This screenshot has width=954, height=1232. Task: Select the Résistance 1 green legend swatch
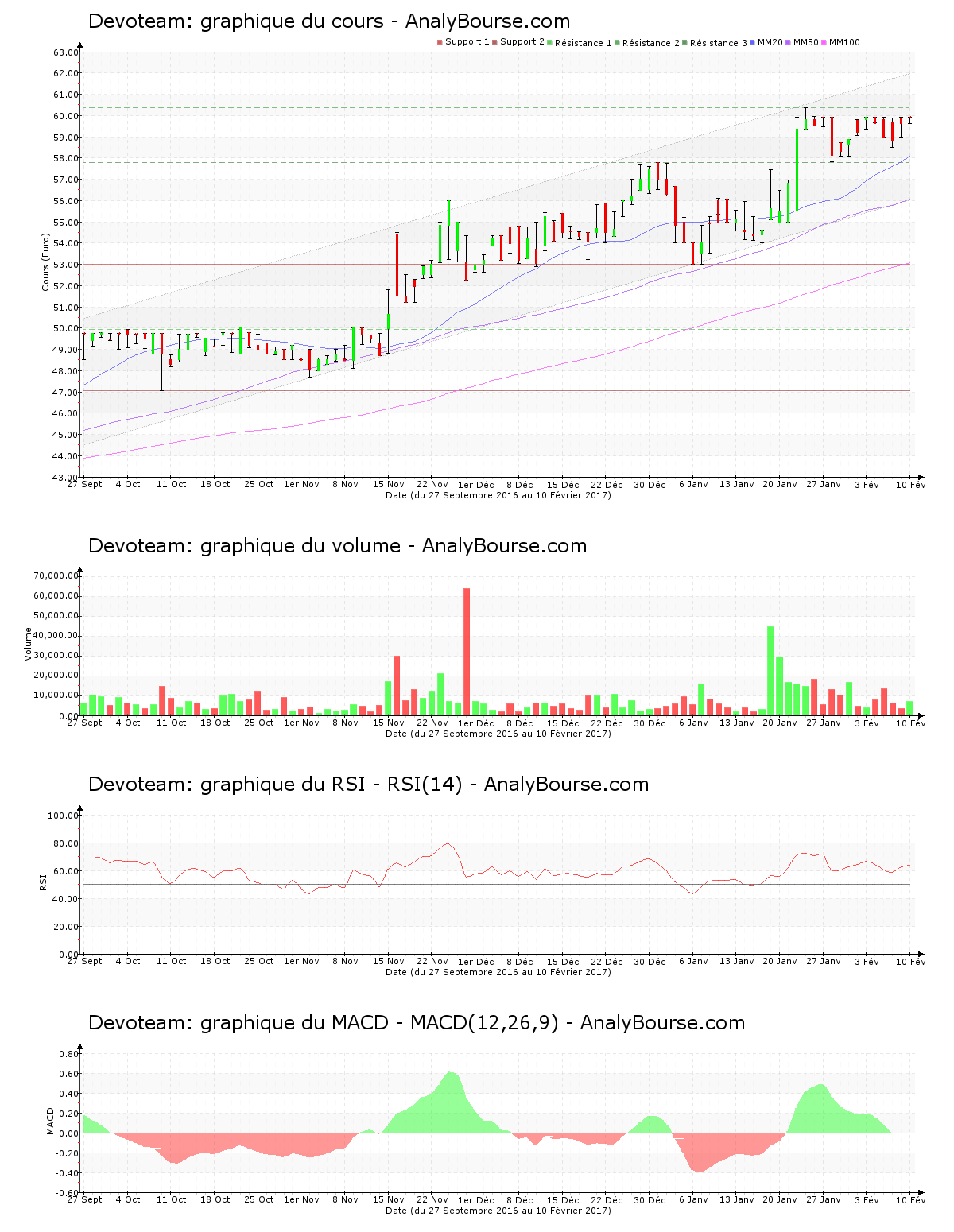pos(549,42)
